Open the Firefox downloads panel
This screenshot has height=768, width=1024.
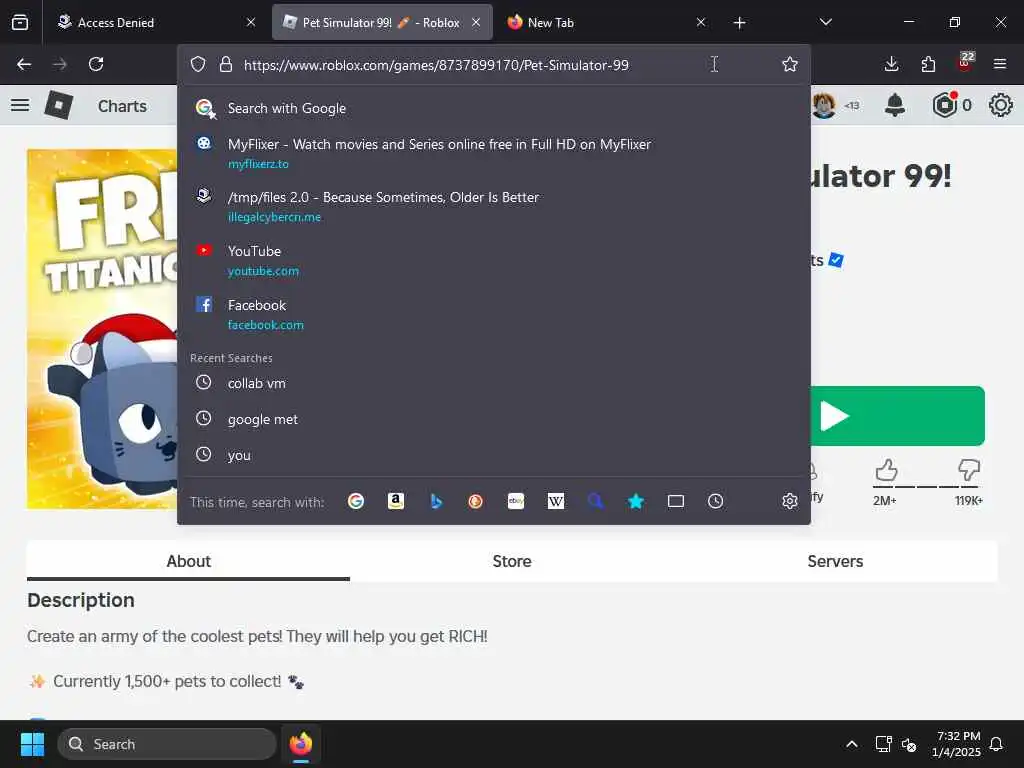tap(891, 64)
